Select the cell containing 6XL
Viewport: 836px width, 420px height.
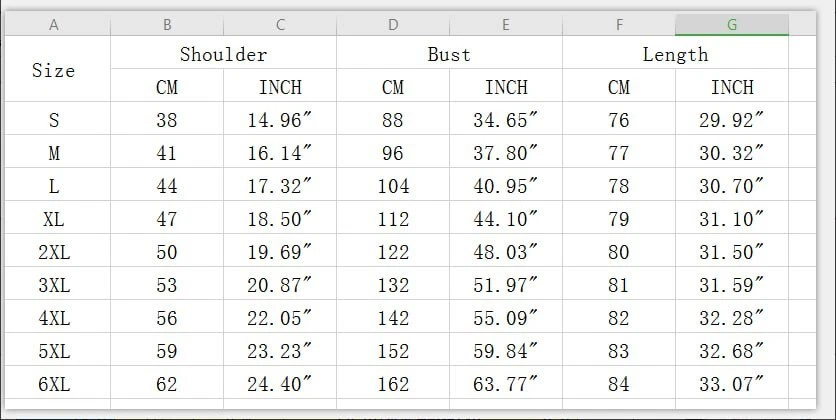tap(54, 383)
